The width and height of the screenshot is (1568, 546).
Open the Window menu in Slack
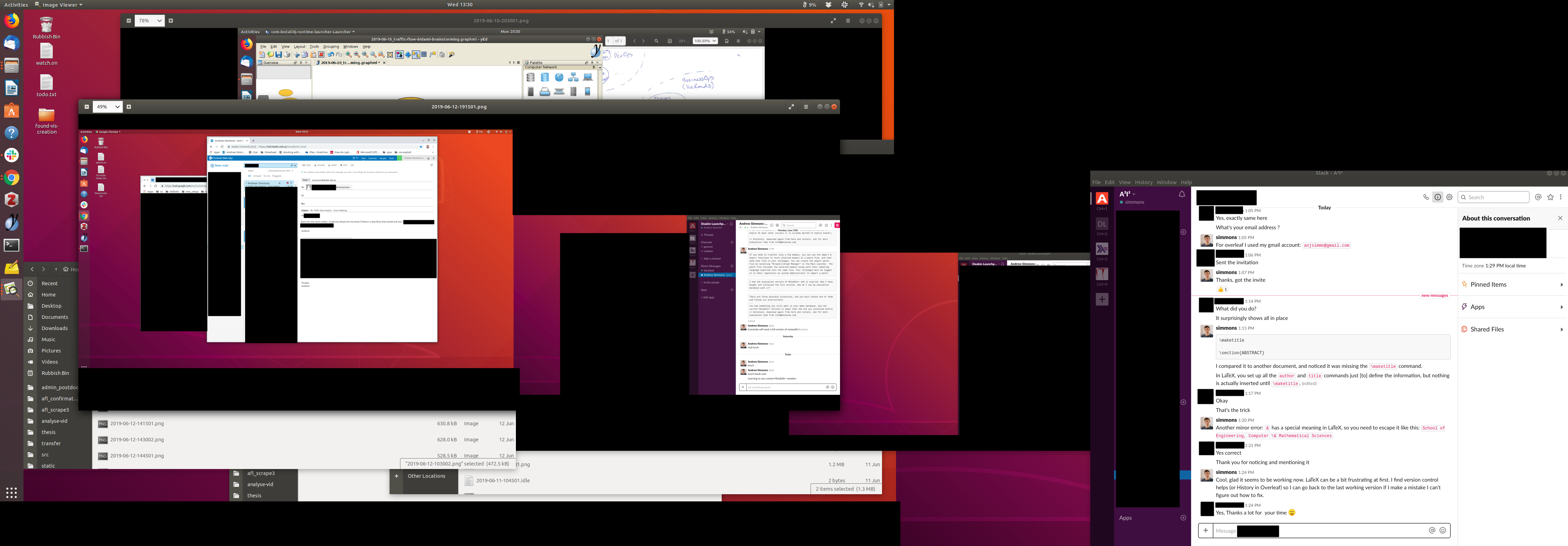click(x=1166, y=182)
